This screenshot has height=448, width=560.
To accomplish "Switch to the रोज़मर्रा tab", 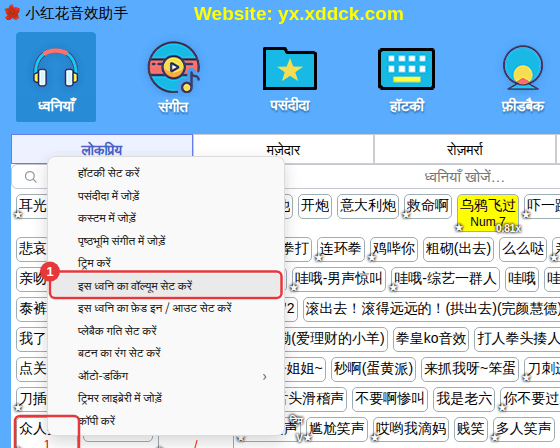I will coord(465,149).
